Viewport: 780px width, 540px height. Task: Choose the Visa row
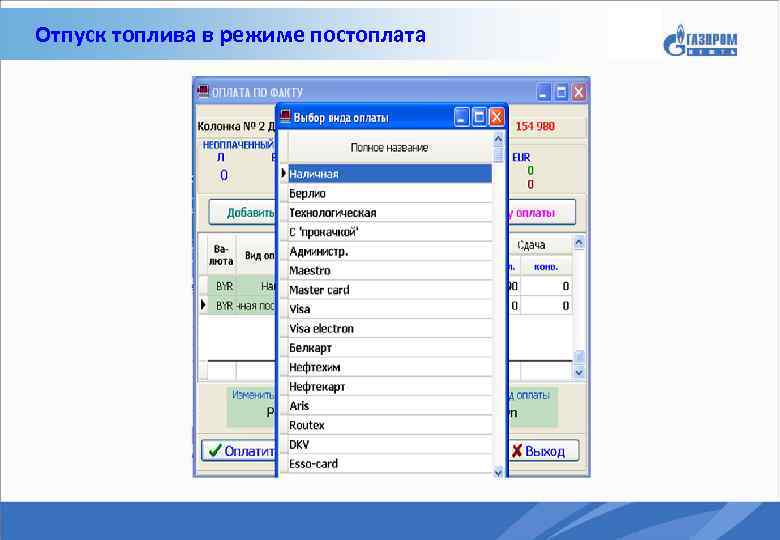(390, 309)
